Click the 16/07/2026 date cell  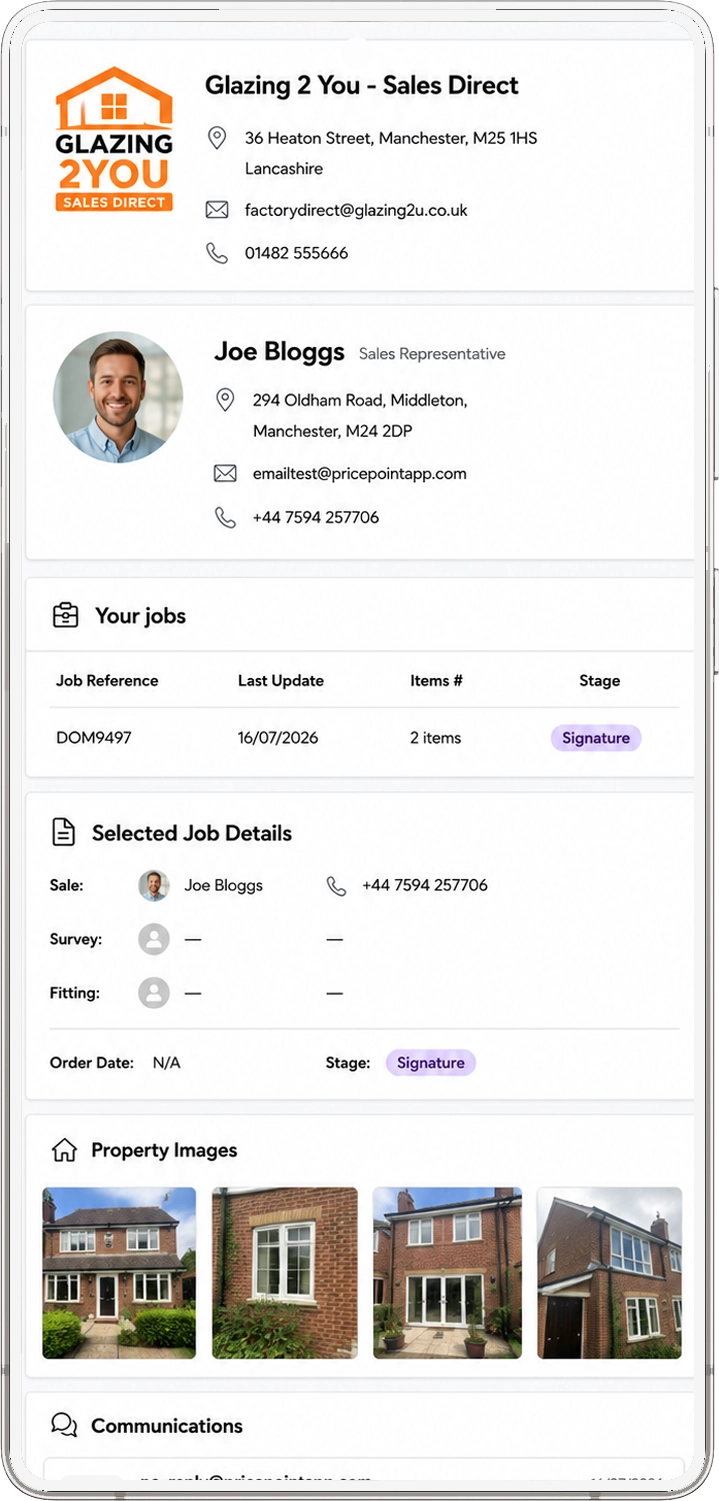click(x=278, y=738)
